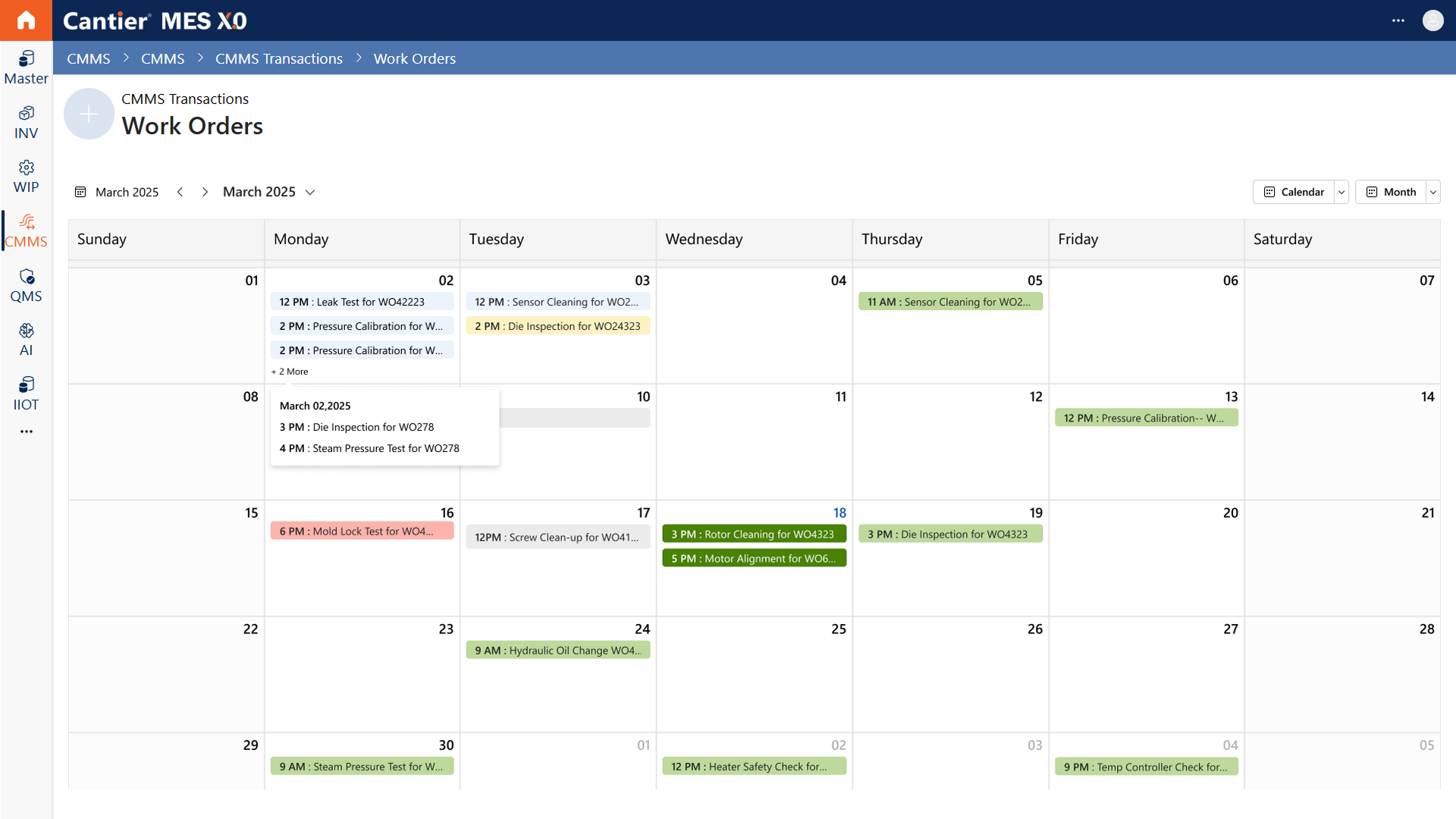Select the CMMS sidebar module

coord(26,231)
